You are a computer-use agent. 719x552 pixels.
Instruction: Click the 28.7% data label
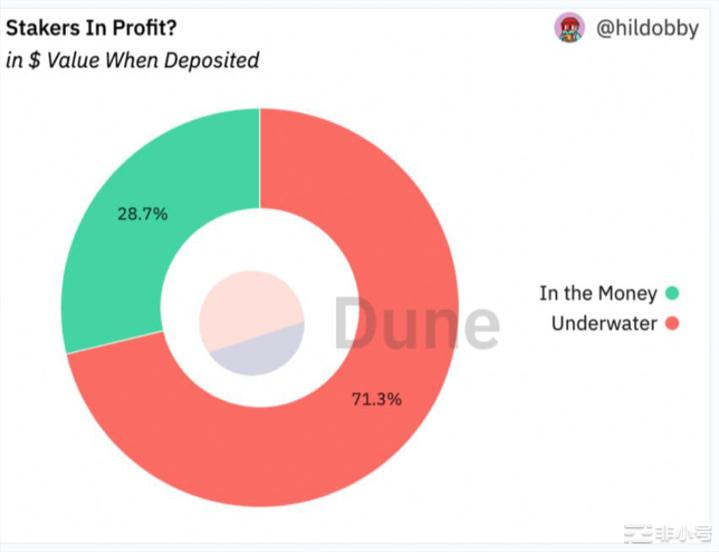(142, 214)
